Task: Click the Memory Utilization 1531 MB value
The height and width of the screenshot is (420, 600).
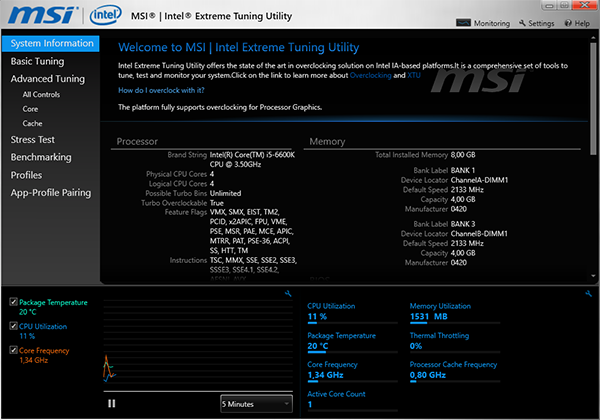Action: (429, 317)
